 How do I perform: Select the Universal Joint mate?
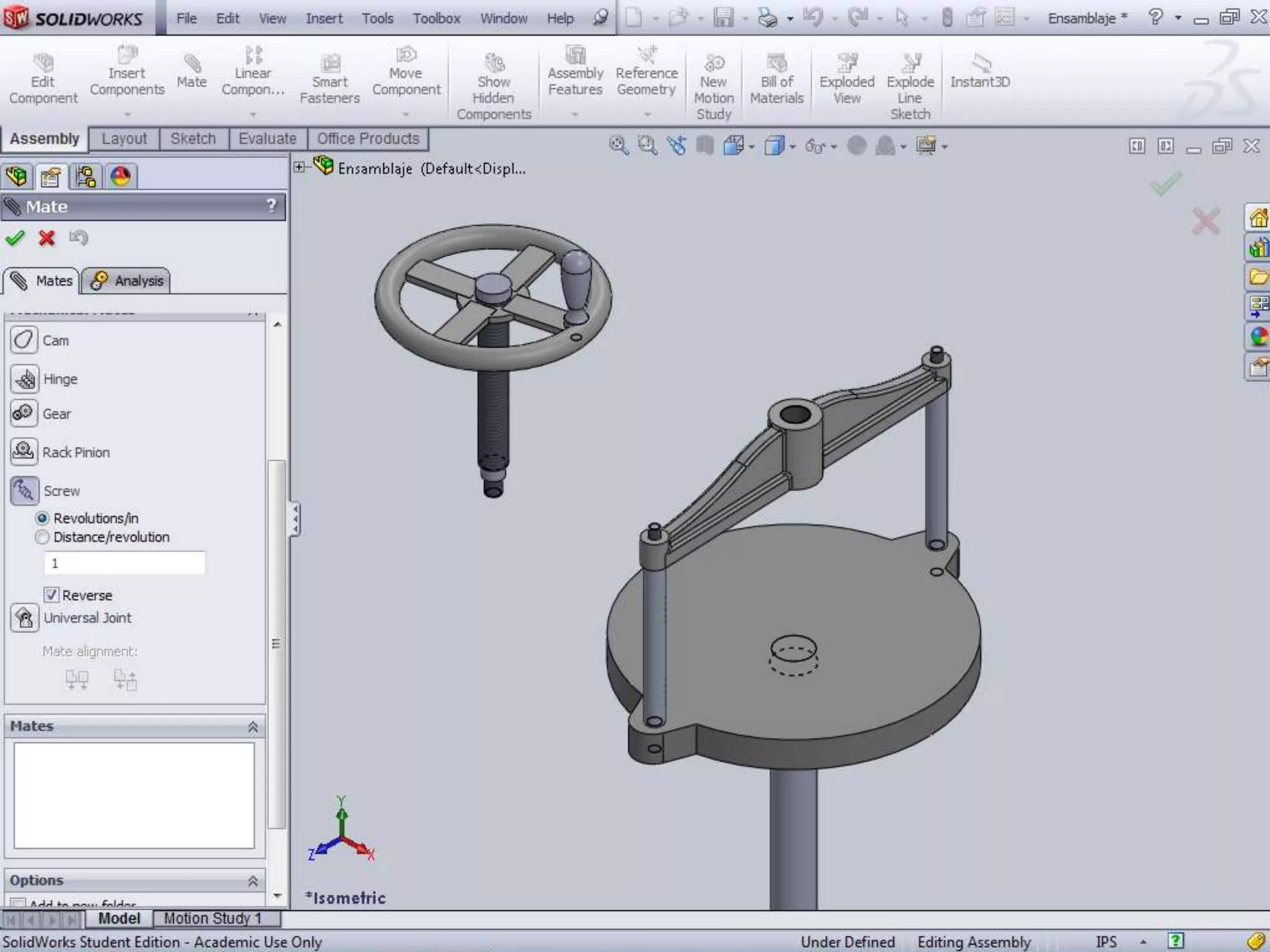(x=24, y=618)
